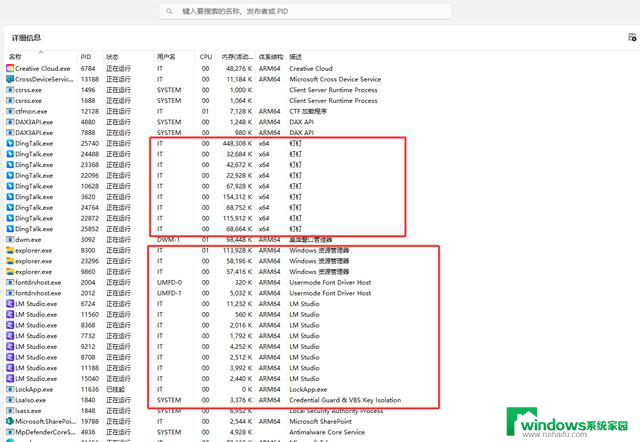Sort by the 用户名 column header

pos(166,57)
